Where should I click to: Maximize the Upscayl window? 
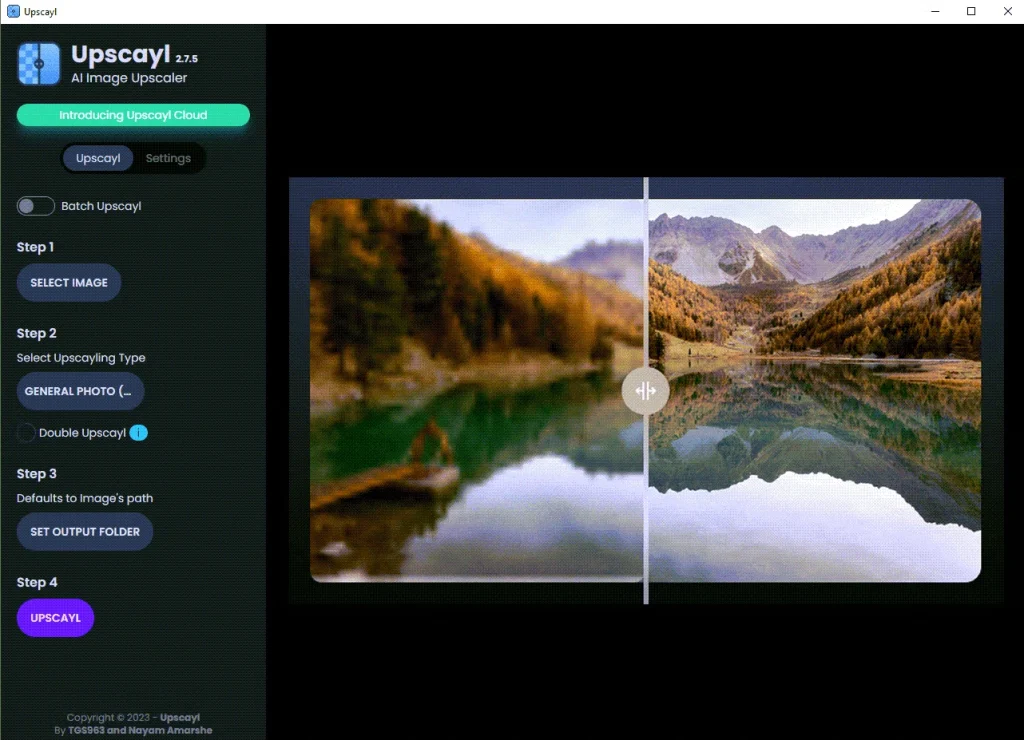click(x=970, y=12)
